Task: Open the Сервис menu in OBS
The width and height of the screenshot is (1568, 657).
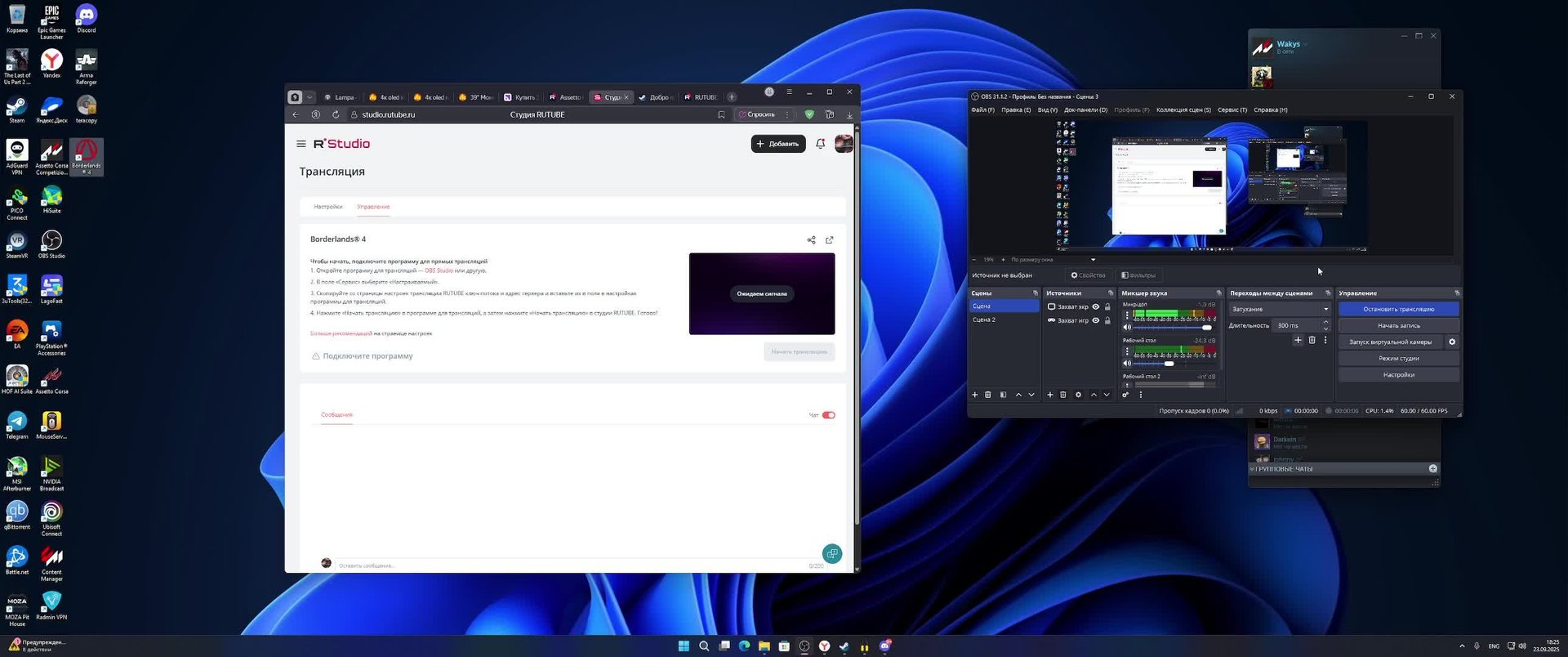Action: click(x=1232, y=109)
